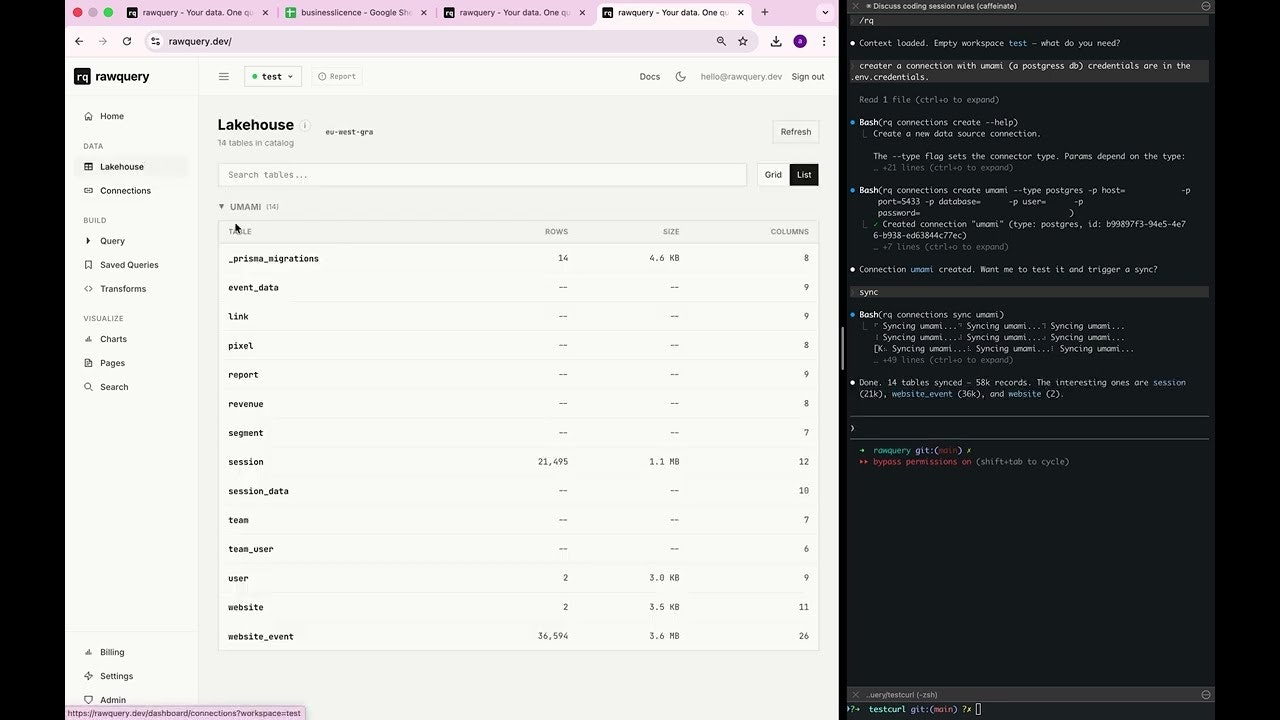Collapse the UMAMI table group
This screenshot has width=1280, height=720.
(x=222, y=207)
